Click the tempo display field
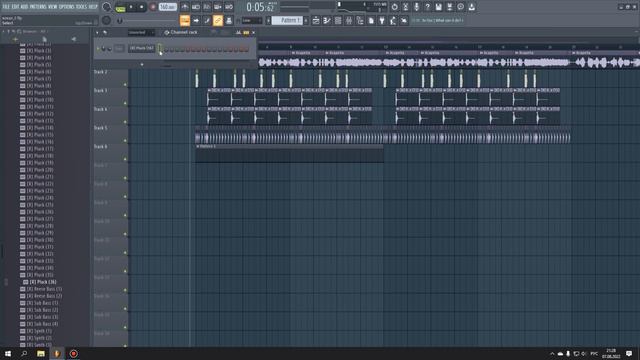 167,7
